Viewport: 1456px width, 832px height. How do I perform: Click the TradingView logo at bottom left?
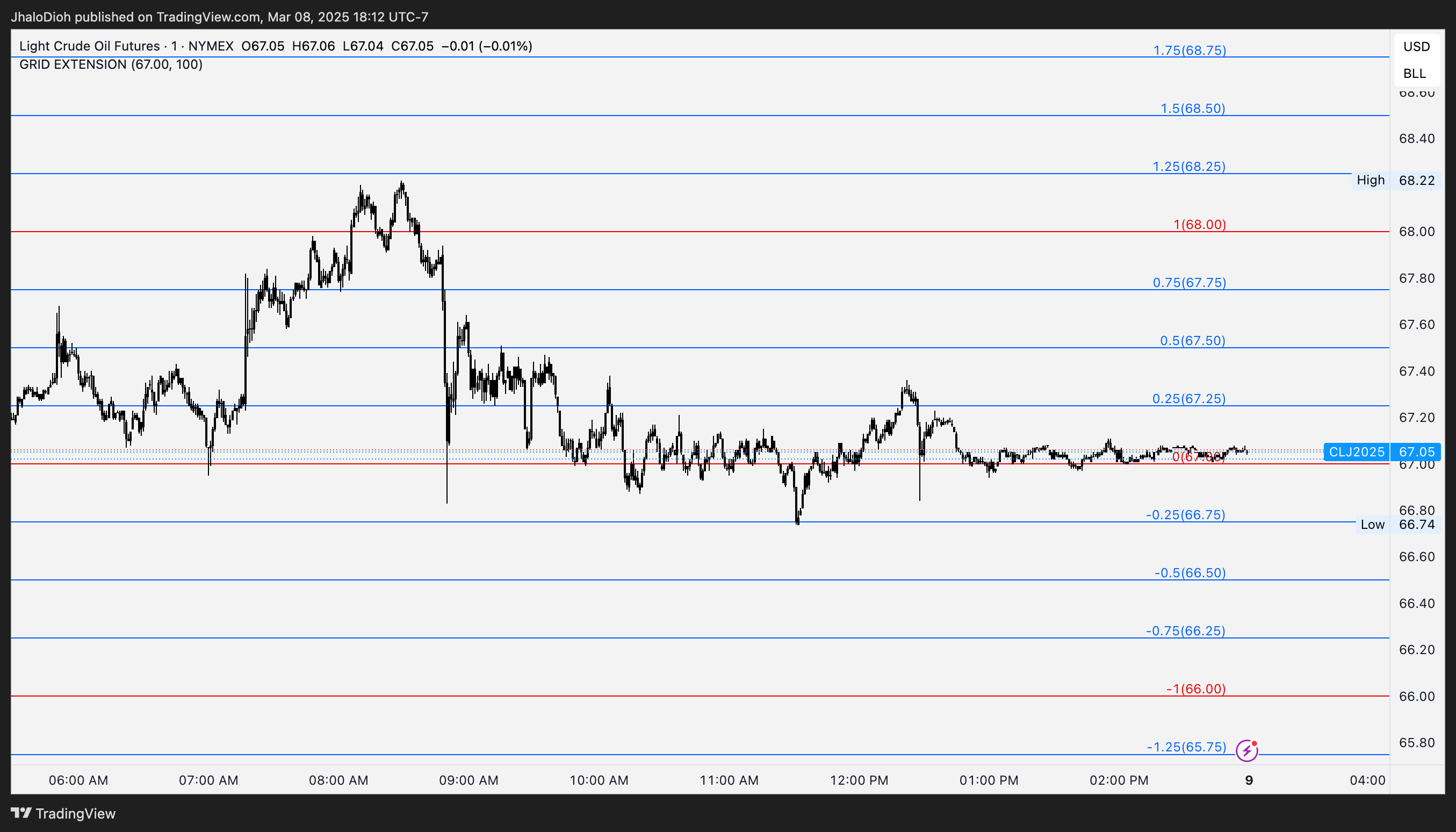tap(63, 813)
